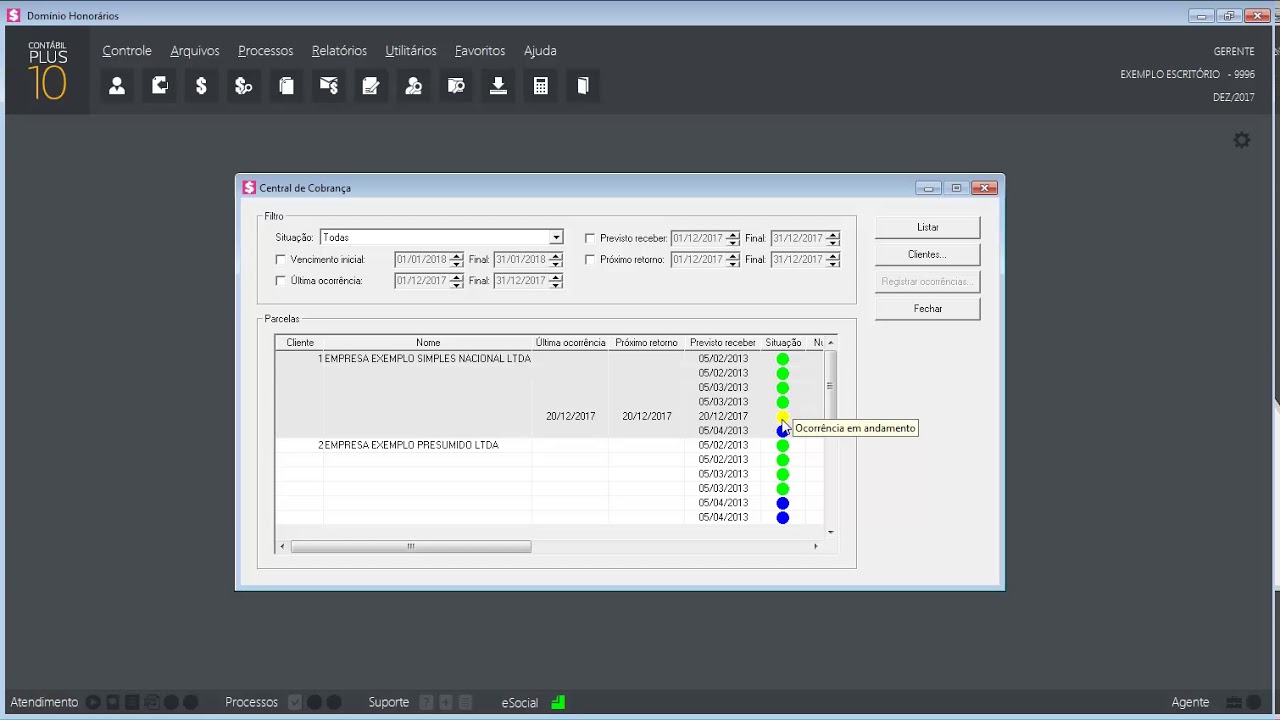Image resolution: width=1280 pixels, height=720 pixels.
Task: Click the Suporte question mark icon
Action: (426, 702)
